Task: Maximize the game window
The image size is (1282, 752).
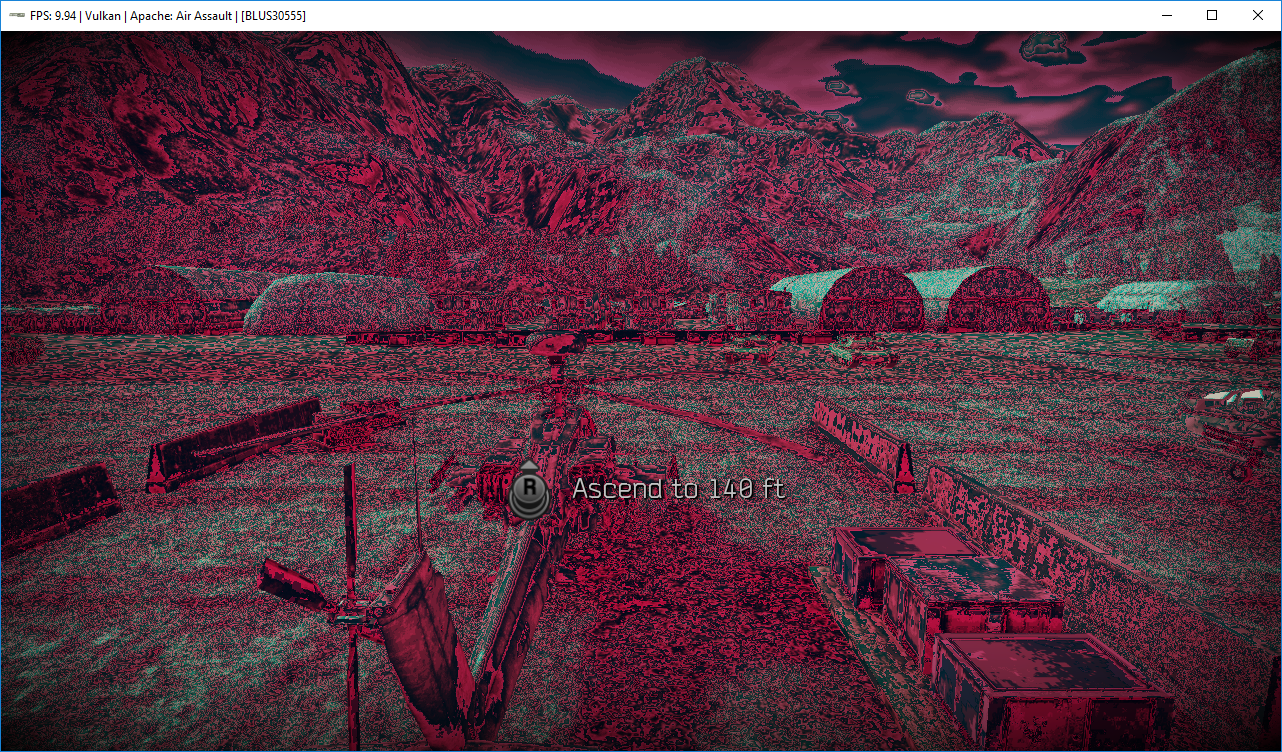Action: [1213, 15]
